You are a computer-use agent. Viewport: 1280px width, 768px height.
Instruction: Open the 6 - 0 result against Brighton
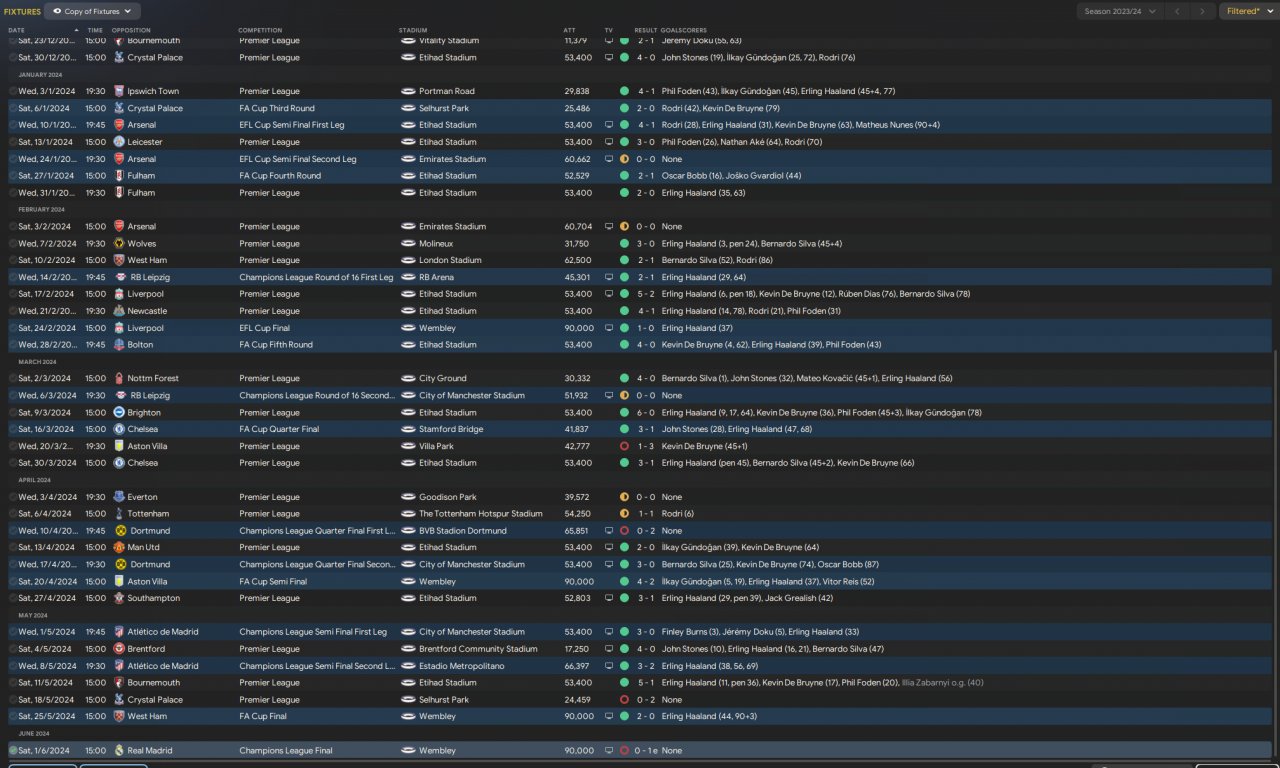[x=646, y=413]
